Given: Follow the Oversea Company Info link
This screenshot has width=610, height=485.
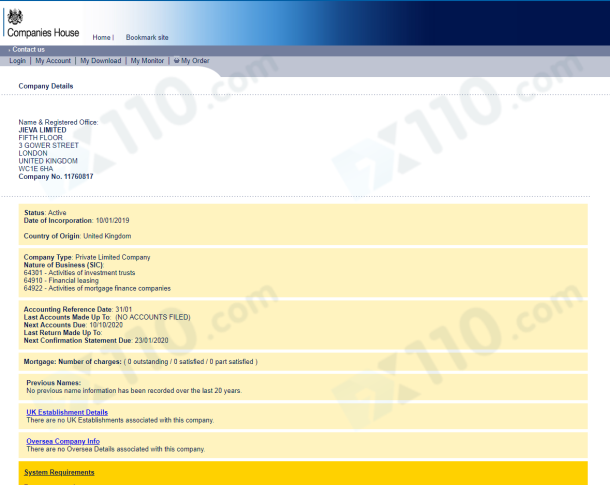Looking at the screenshot, I should coord(63,441).
